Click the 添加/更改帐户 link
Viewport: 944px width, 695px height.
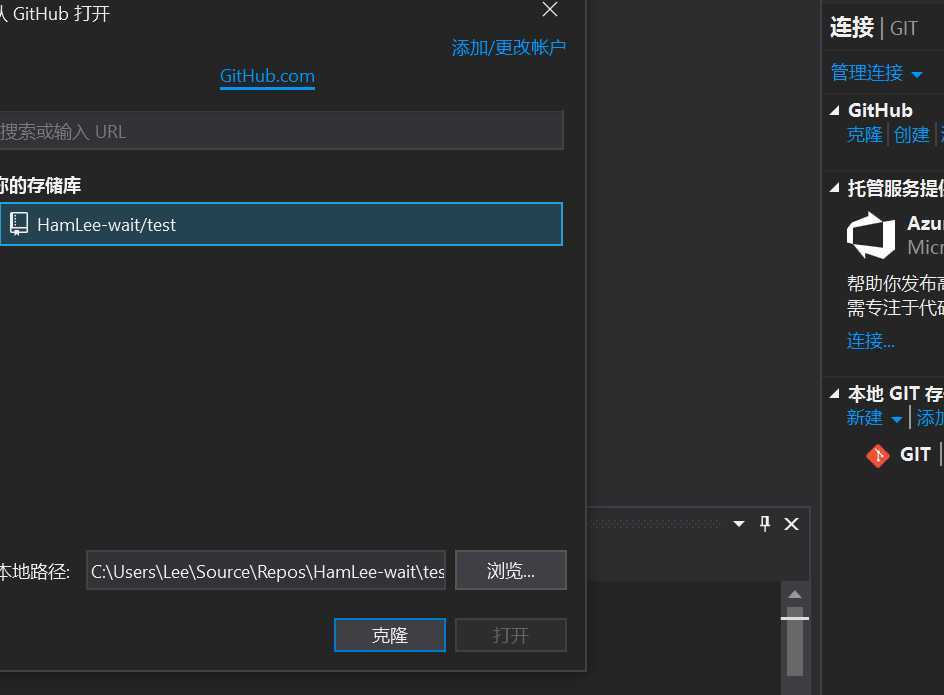508,48
